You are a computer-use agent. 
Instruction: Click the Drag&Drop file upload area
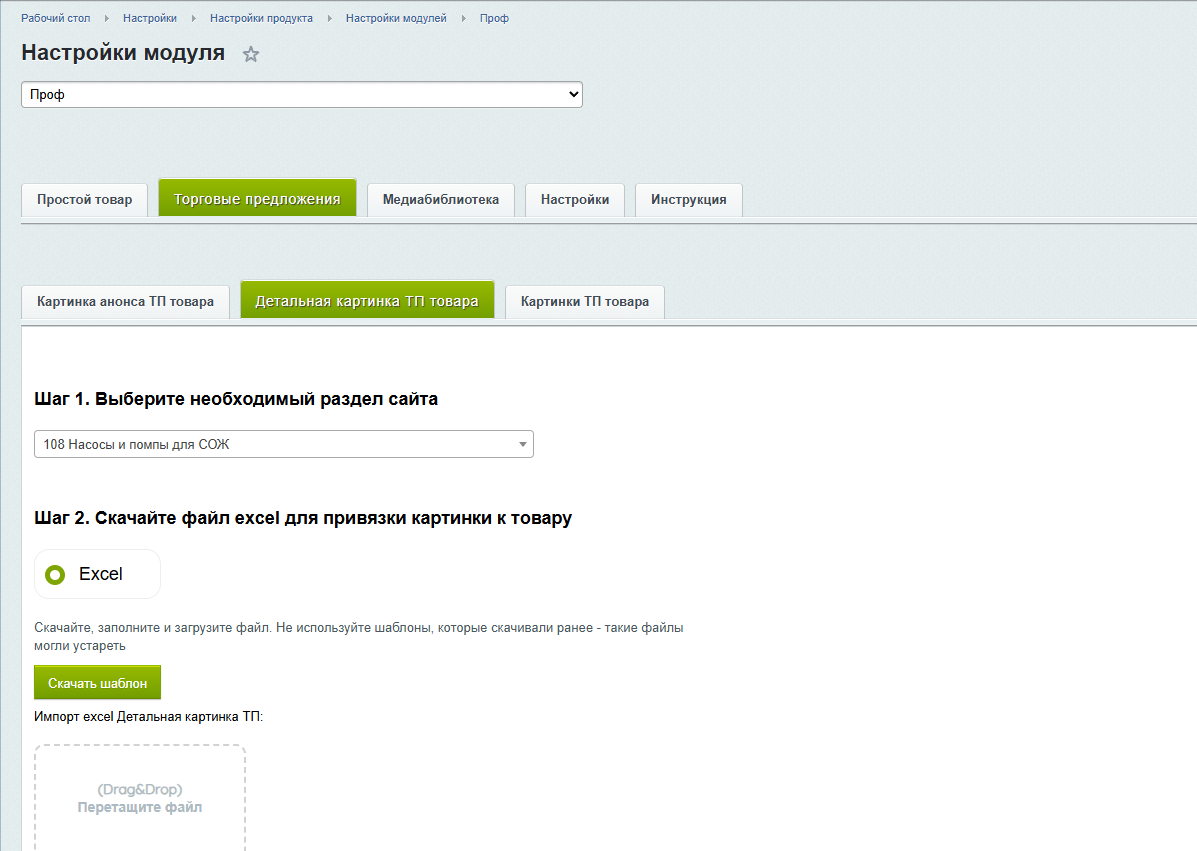140,798
